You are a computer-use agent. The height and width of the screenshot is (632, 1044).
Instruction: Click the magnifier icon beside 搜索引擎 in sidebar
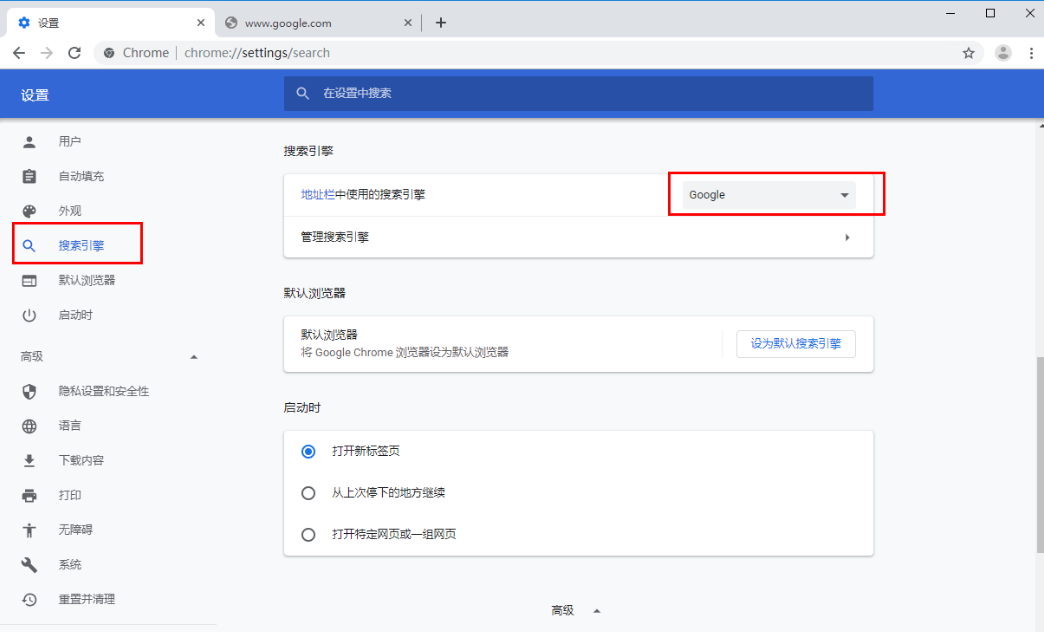coord(29,246)
